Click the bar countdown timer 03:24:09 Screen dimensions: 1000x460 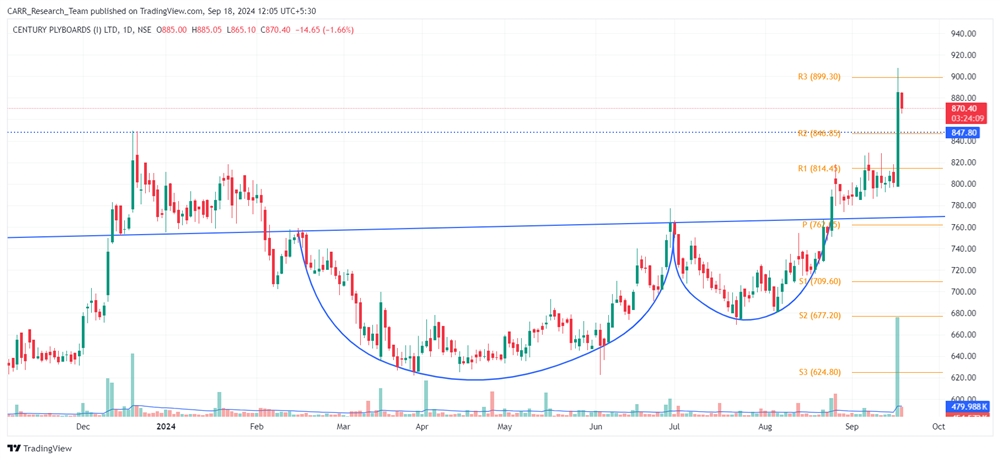click(969, 118)
